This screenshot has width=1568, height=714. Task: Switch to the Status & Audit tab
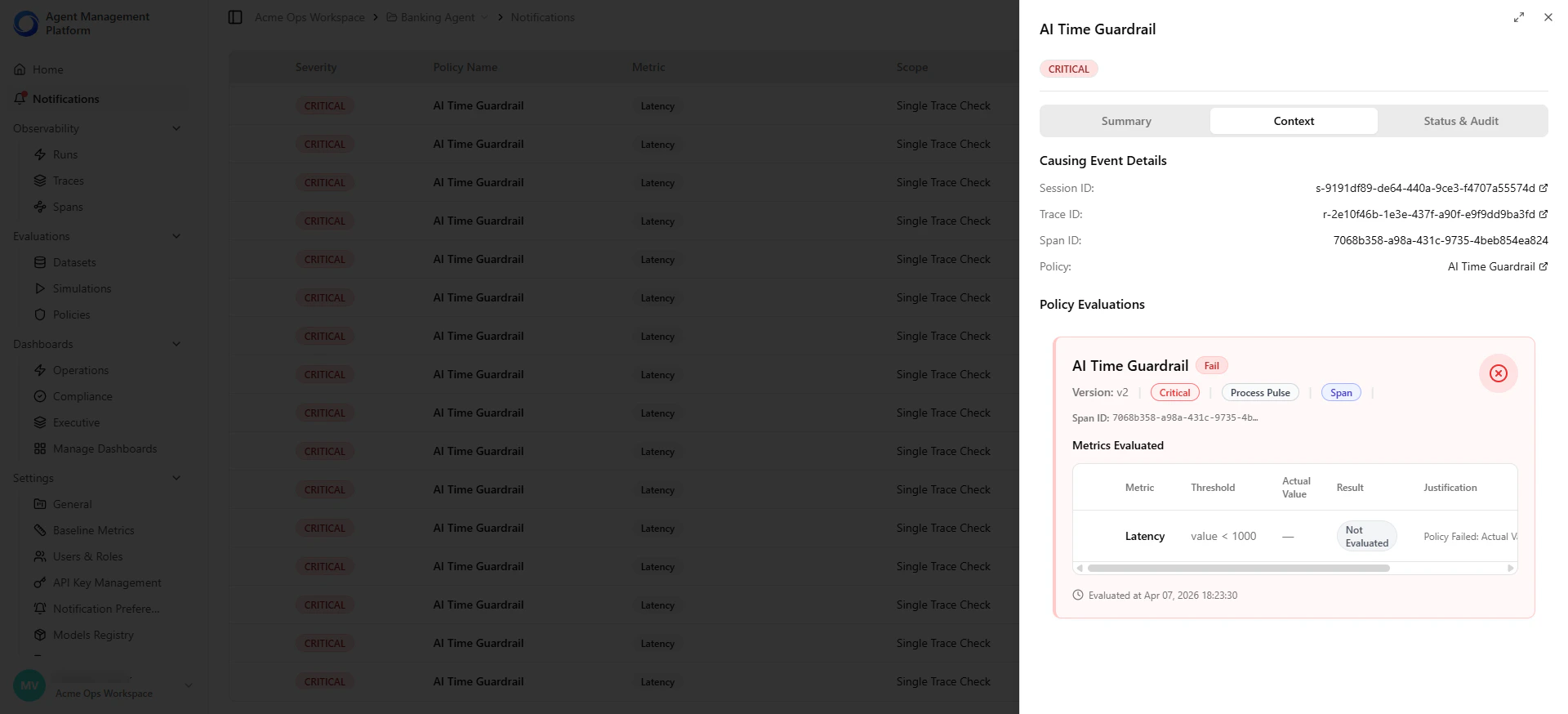pos(1461,121)
